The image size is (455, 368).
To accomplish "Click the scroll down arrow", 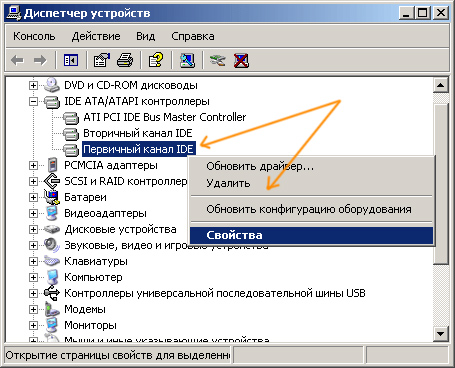I will coord(440,333).
